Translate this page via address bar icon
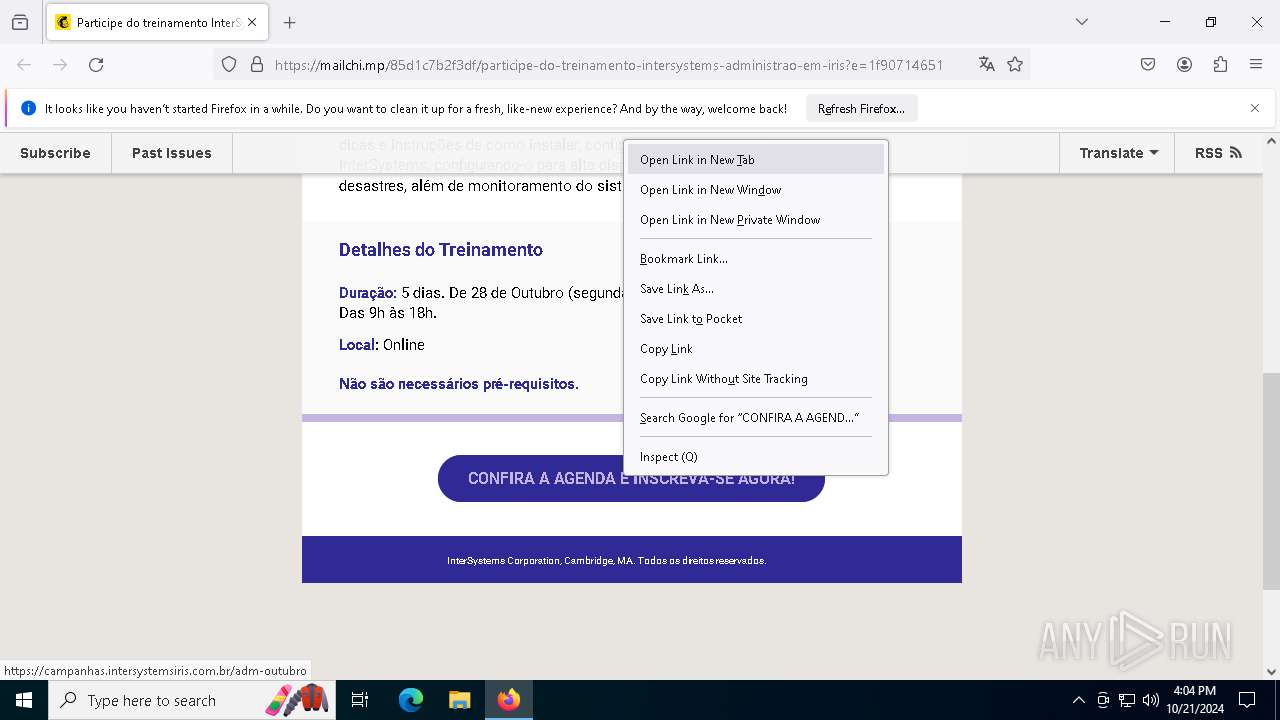1280x720 pixels. pos(987,64)
